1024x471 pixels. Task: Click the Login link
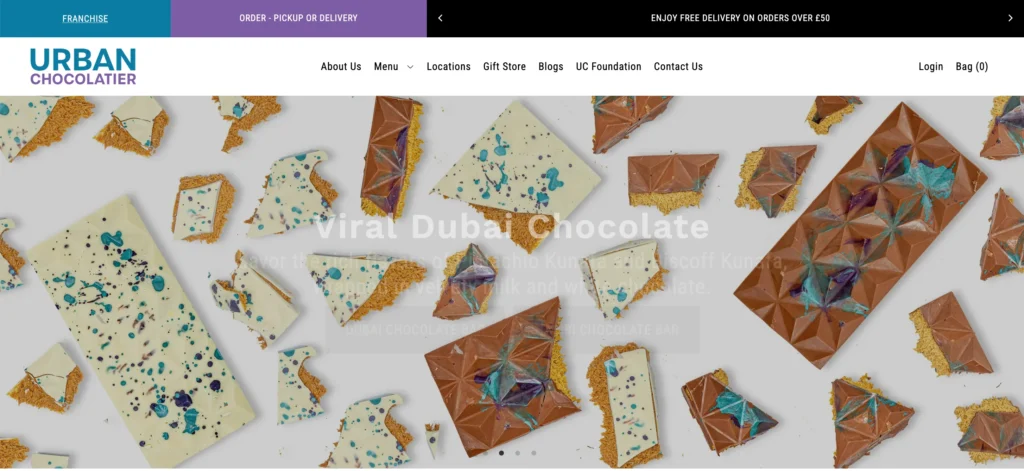coord(931,67)
